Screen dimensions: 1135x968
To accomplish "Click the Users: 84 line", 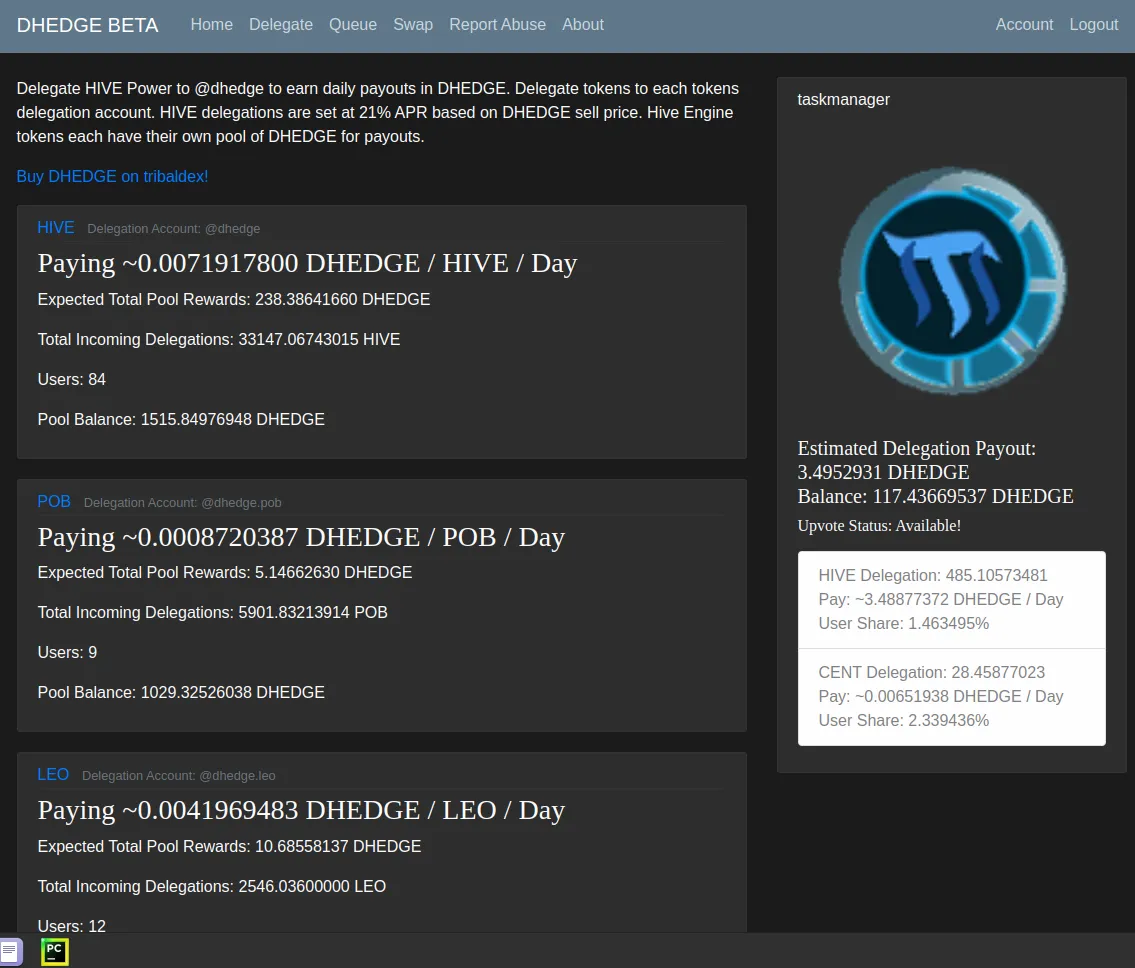I will point(72,379).
